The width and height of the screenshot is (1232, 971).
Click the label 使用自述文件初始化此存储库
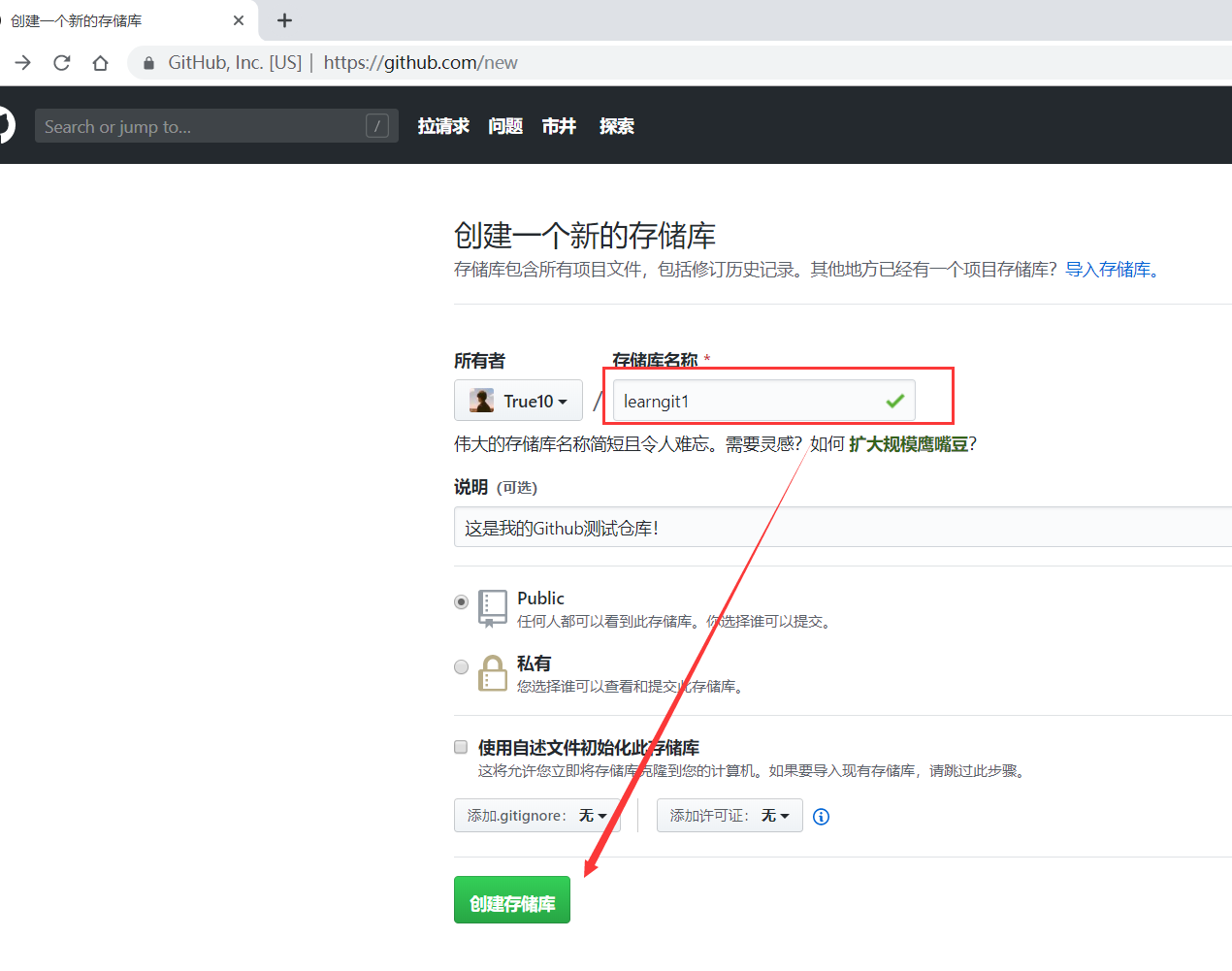click(x=589, y=748)
